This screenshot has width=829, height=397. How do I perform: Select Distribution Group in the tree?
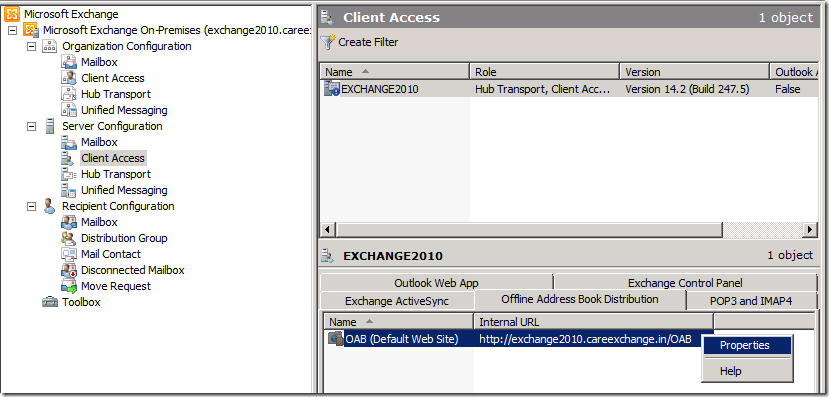pos(124,238)
